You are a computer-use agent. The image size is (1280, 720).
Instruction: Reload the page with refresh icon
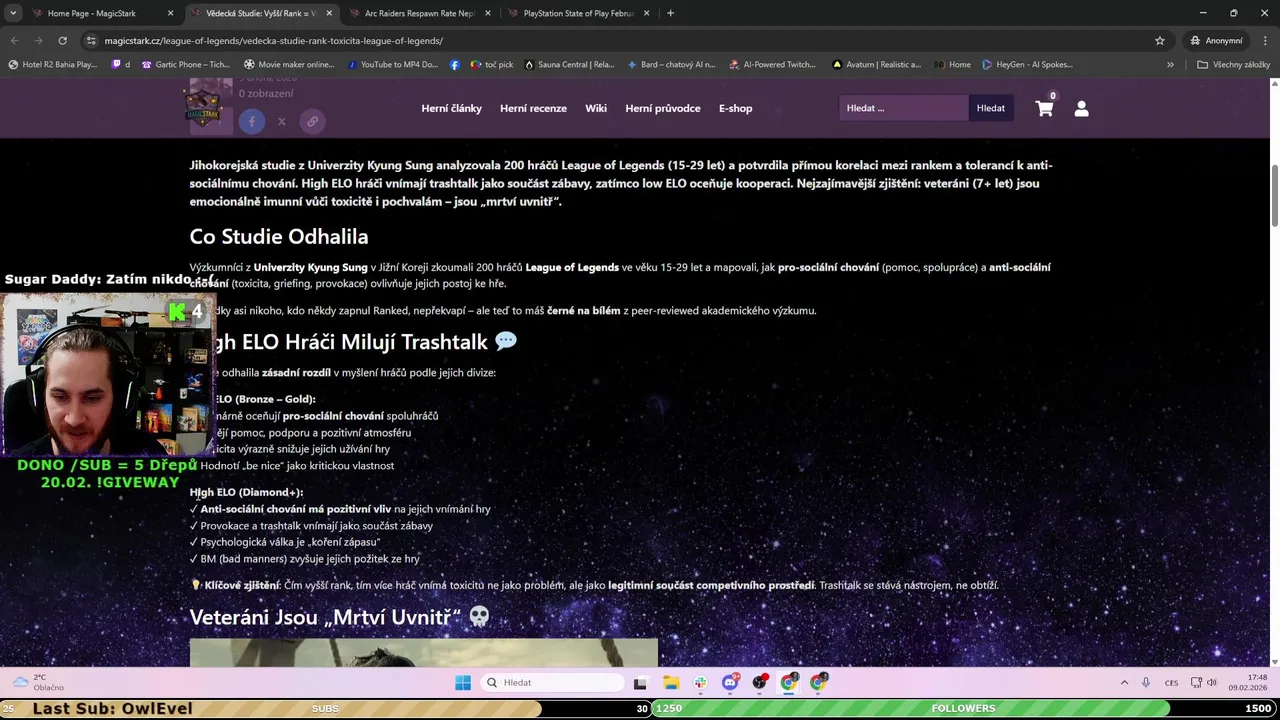(x=62, y=41)
